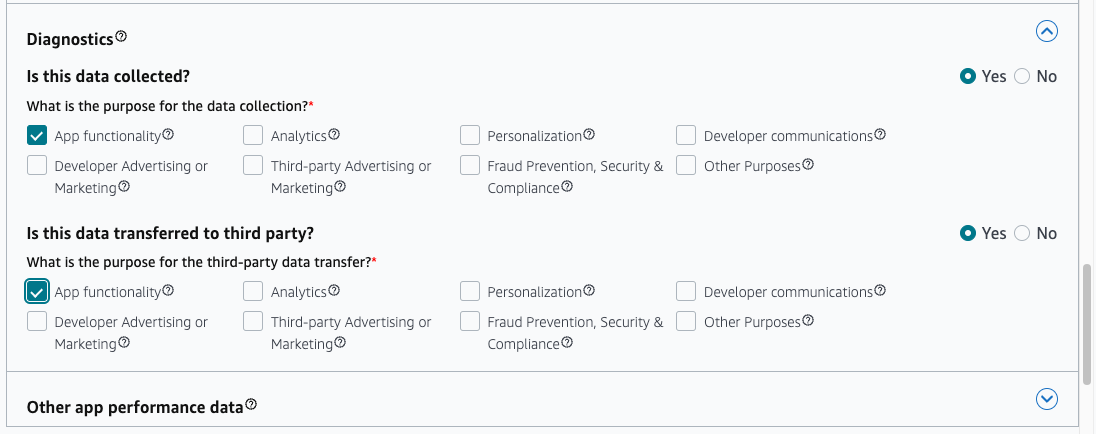Check Analytics for third-party data transfer
The width and height of the screenshot is (1096, 434).
[x=253, y=291]
